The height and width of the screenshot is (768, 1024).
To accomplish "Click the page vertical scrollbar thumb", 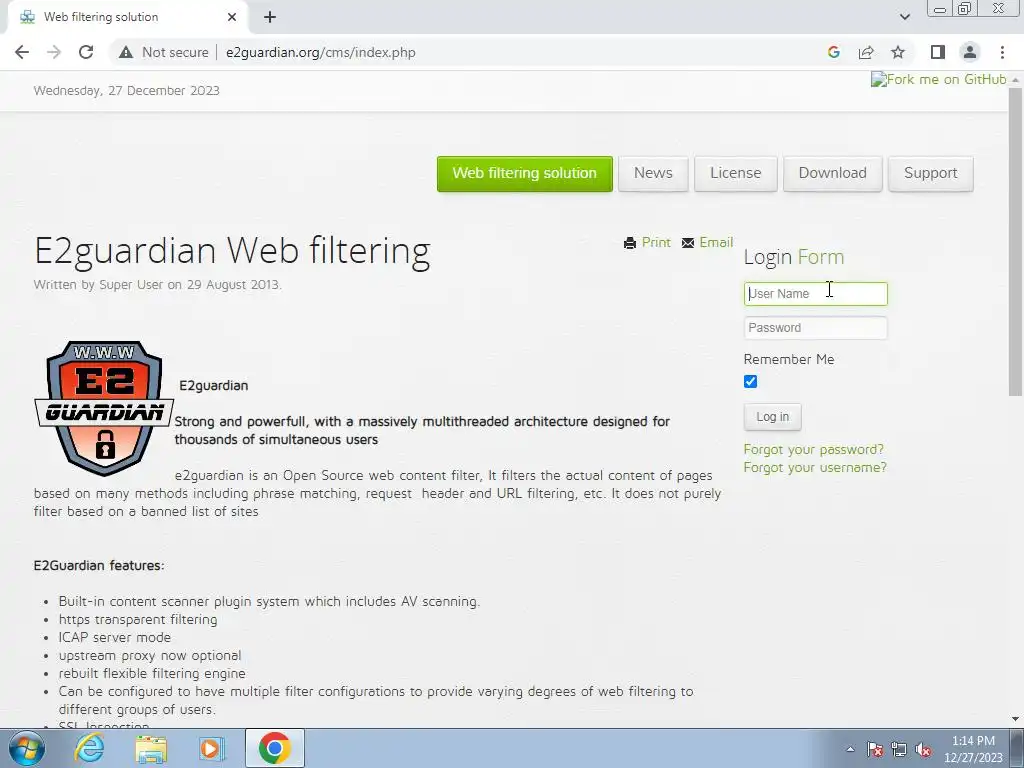I will pos(1016,242).
